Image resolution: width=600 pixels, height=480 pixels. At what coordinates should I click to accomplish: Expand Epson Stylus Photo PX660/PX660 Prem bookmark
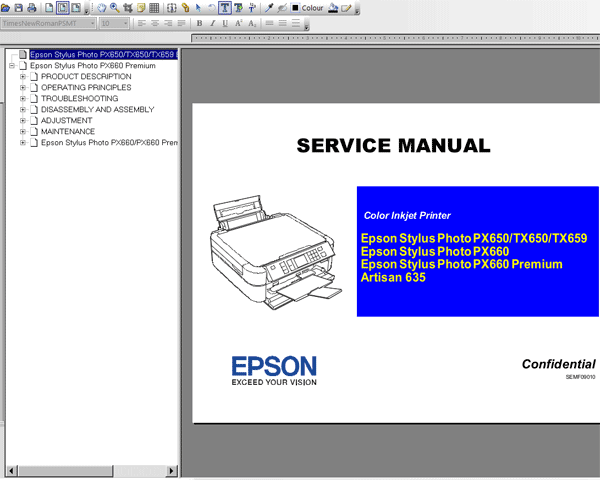(x=23, y=143)
